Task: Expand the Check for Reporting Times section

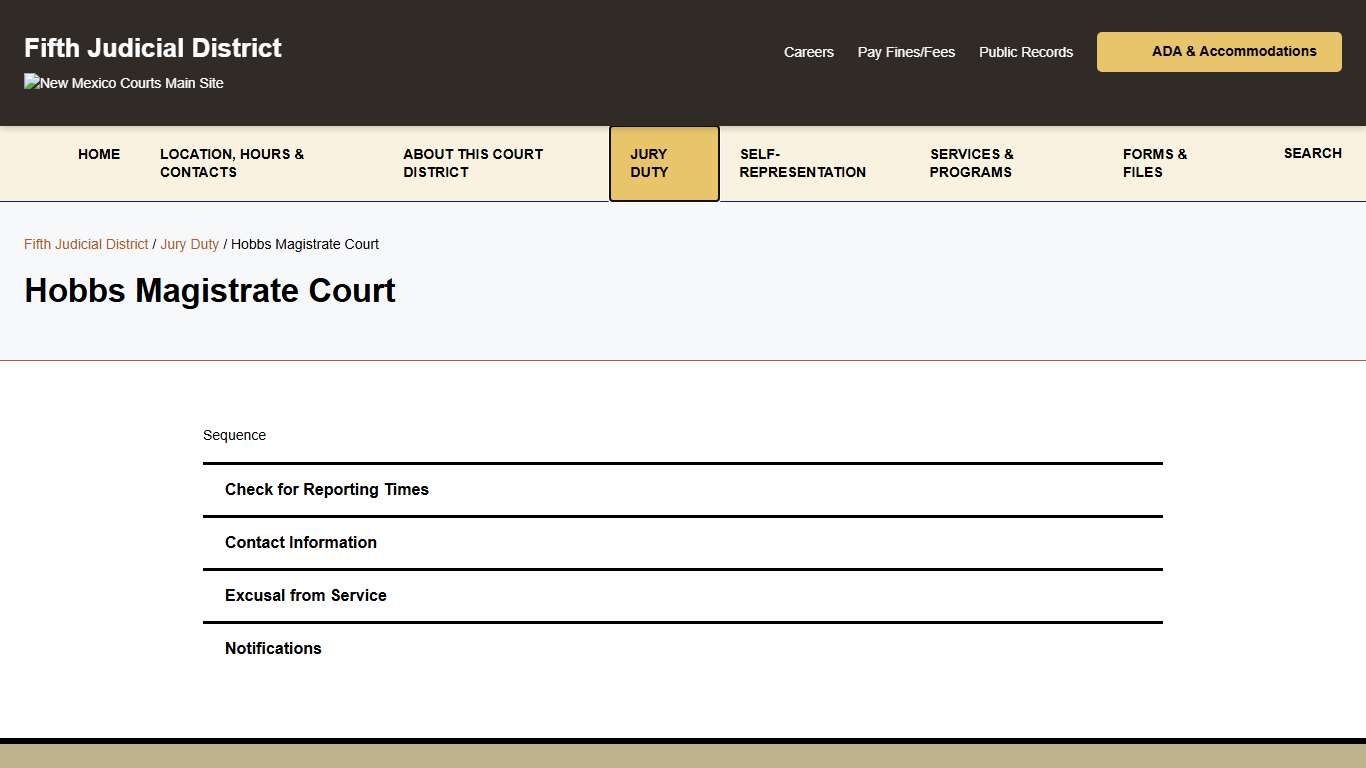Action: 327,489
